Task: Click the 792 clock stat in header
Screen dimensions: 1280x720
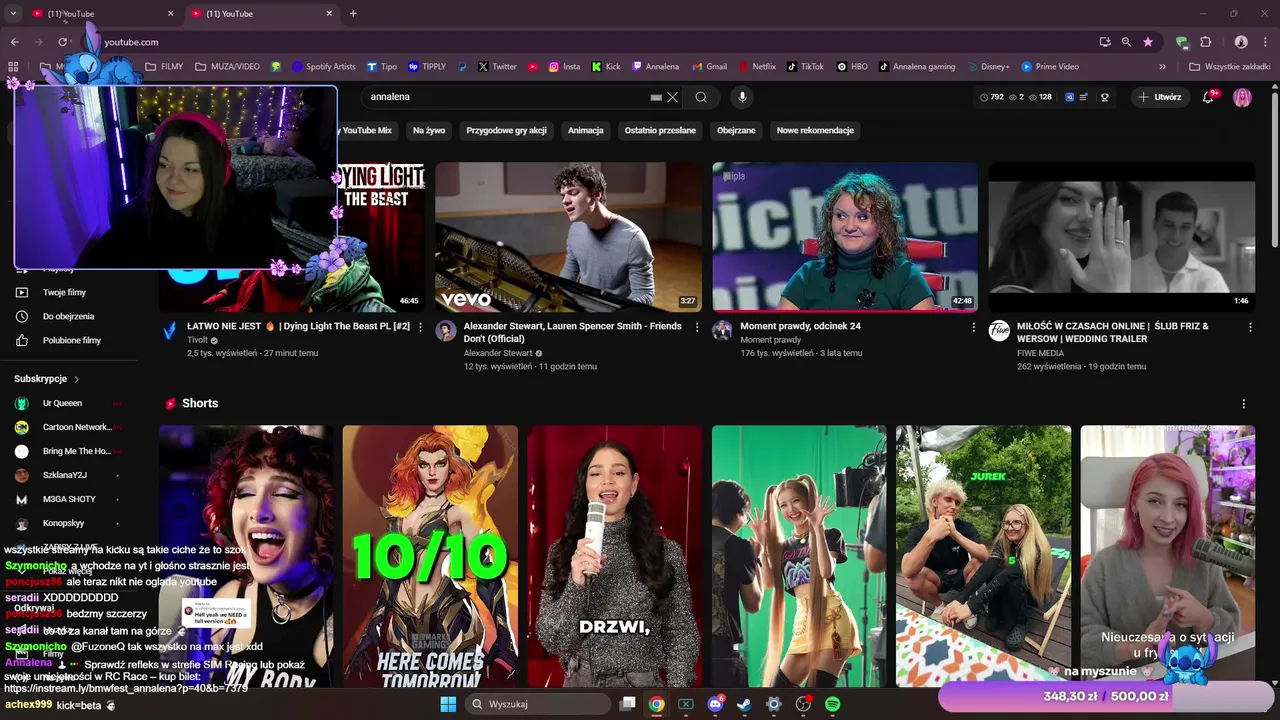Action: (x=992, y=97)
